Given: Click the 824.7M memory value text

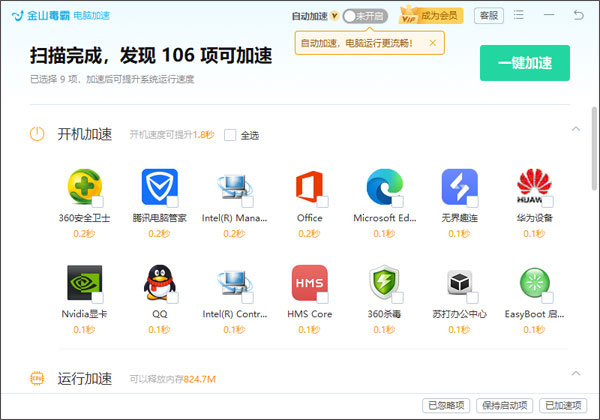Looking at the screenshot, I should pos(199,379).
